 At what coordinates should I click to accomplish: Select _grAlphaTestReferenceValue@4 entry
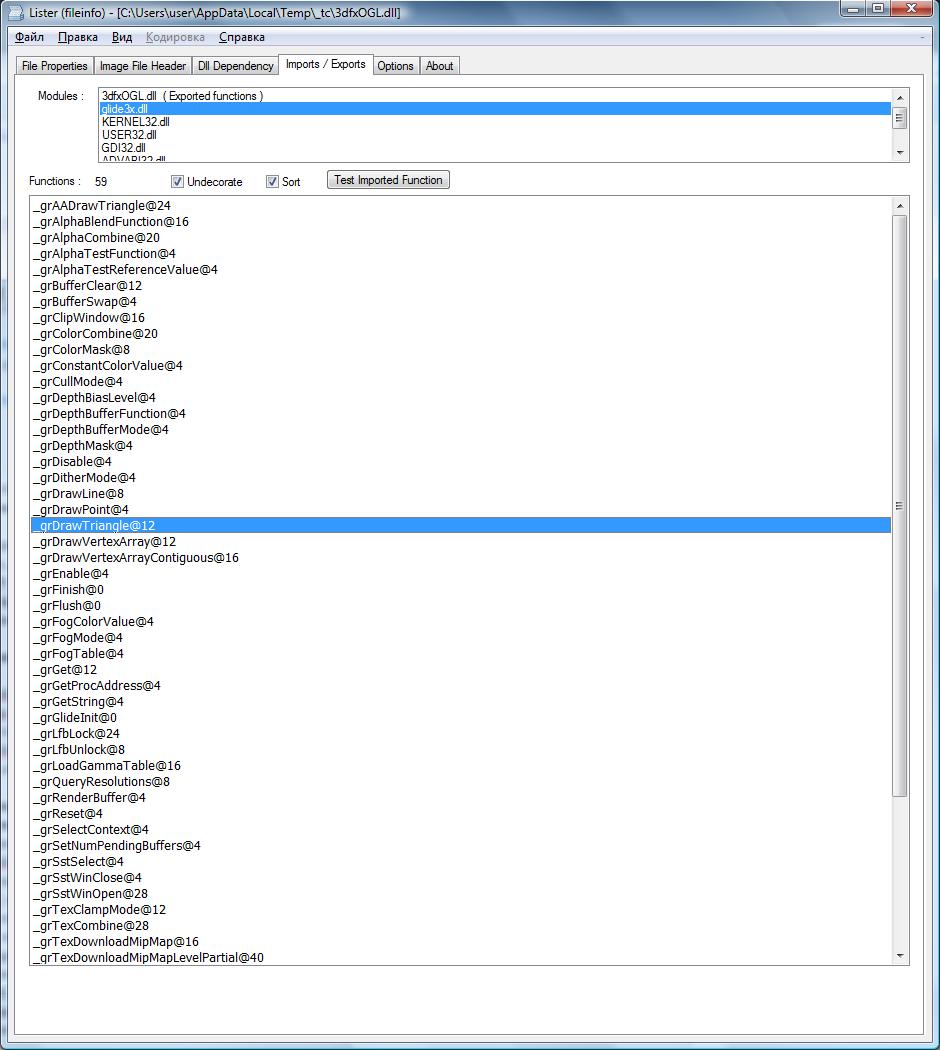[461, 270]
